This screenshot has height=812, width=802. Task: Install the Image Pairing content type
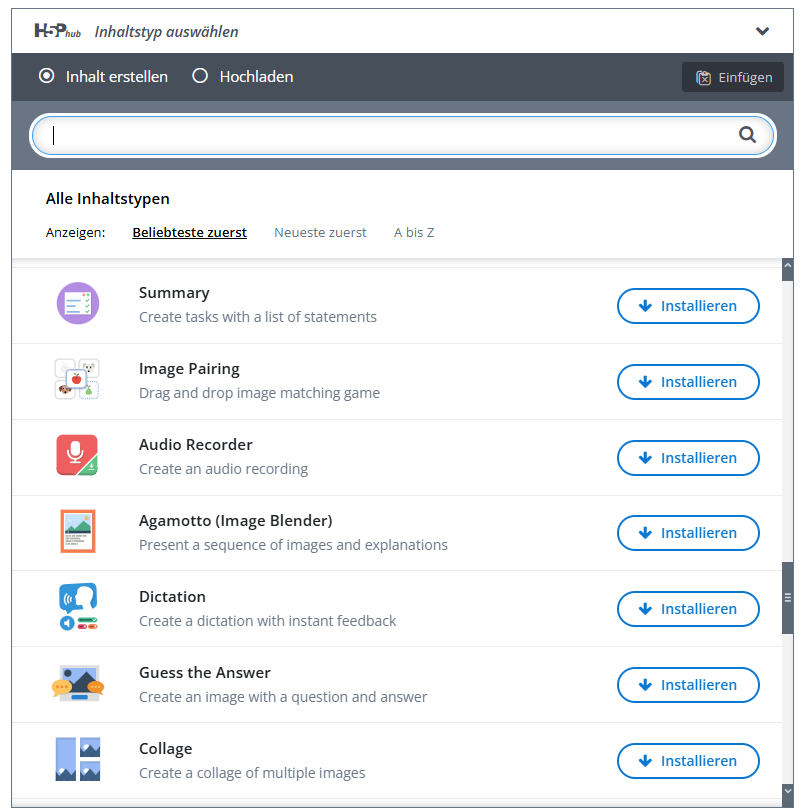pos(688,382)
